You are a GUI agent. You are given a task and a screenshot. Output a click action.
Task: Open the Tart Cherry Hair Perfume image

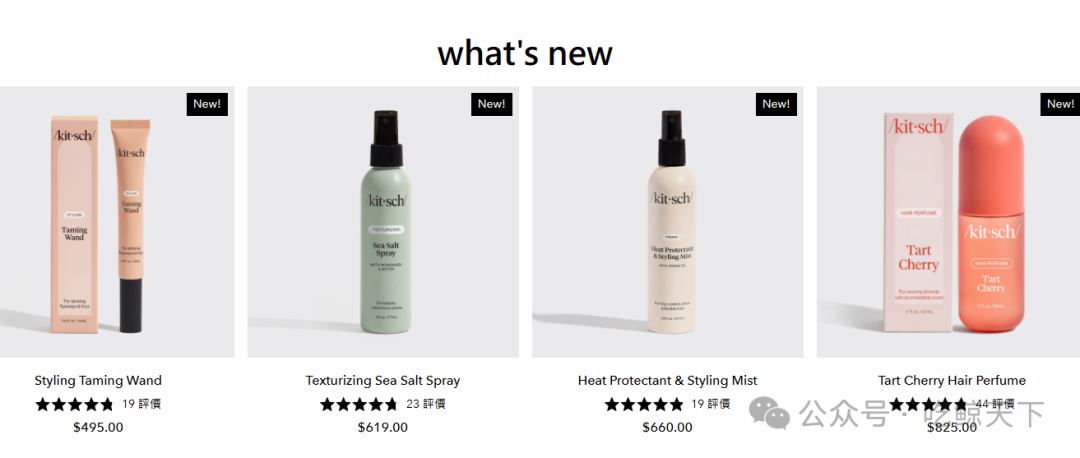coord(948,222)
